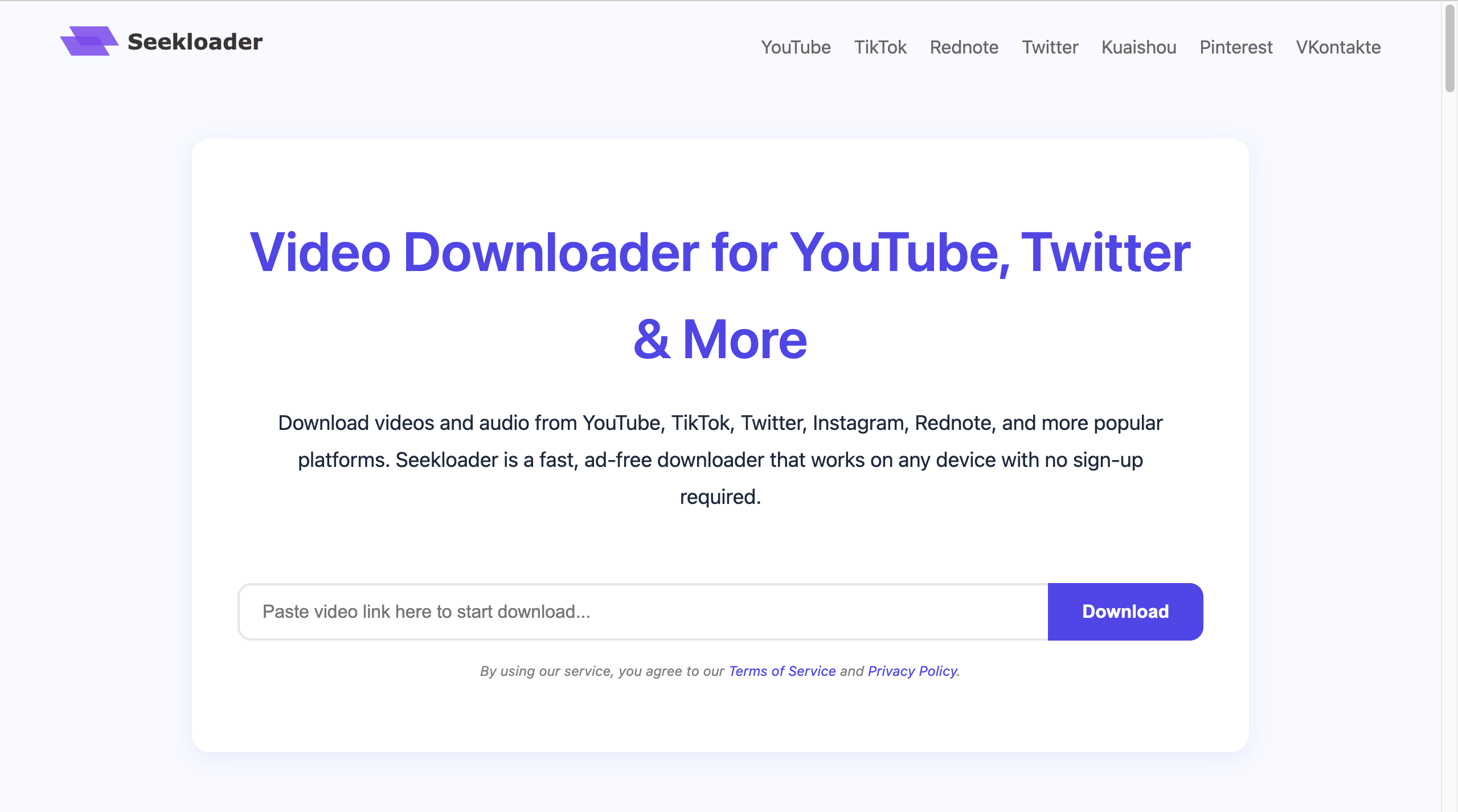Click the Download button
Image resolution: width=1458 pixels, height=812 pixels.
coord(1124,611)
